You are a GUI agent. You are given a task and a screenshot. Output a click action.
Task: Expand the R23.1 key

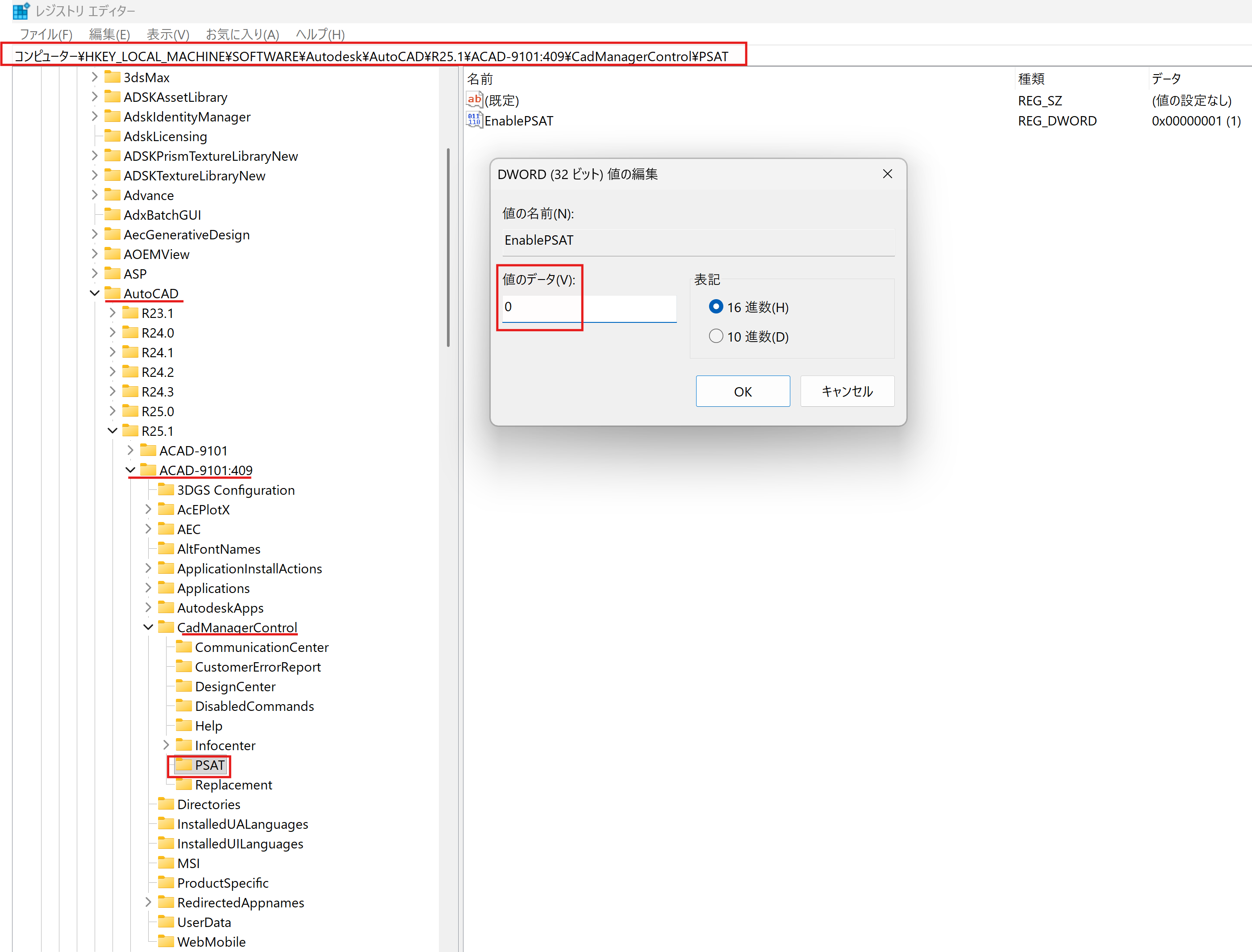[112, 312]
